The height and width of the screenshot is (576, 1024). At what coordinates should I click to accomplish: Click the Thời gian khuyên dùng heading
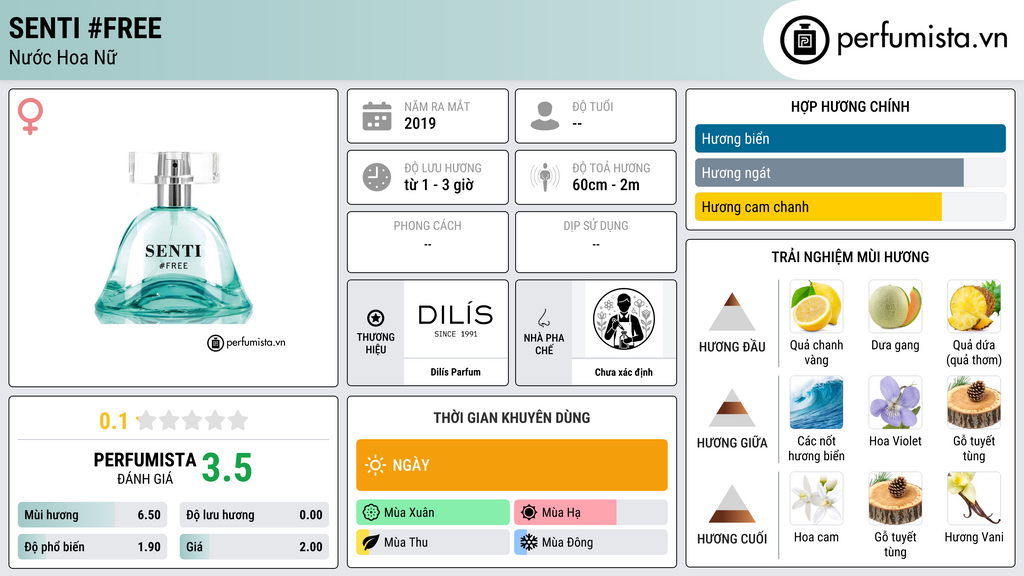coord(511,417)
